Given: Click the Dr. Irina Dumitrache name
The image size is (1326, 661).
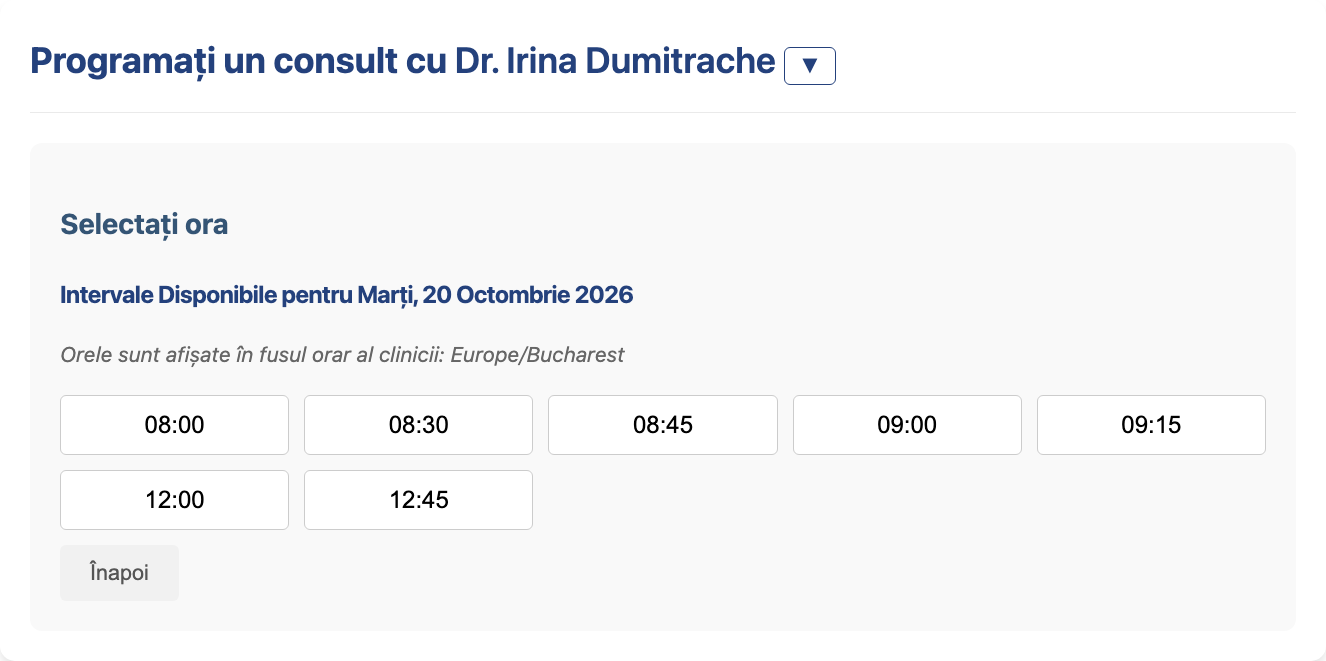Looking at the screenshot, I should point(615,62).
